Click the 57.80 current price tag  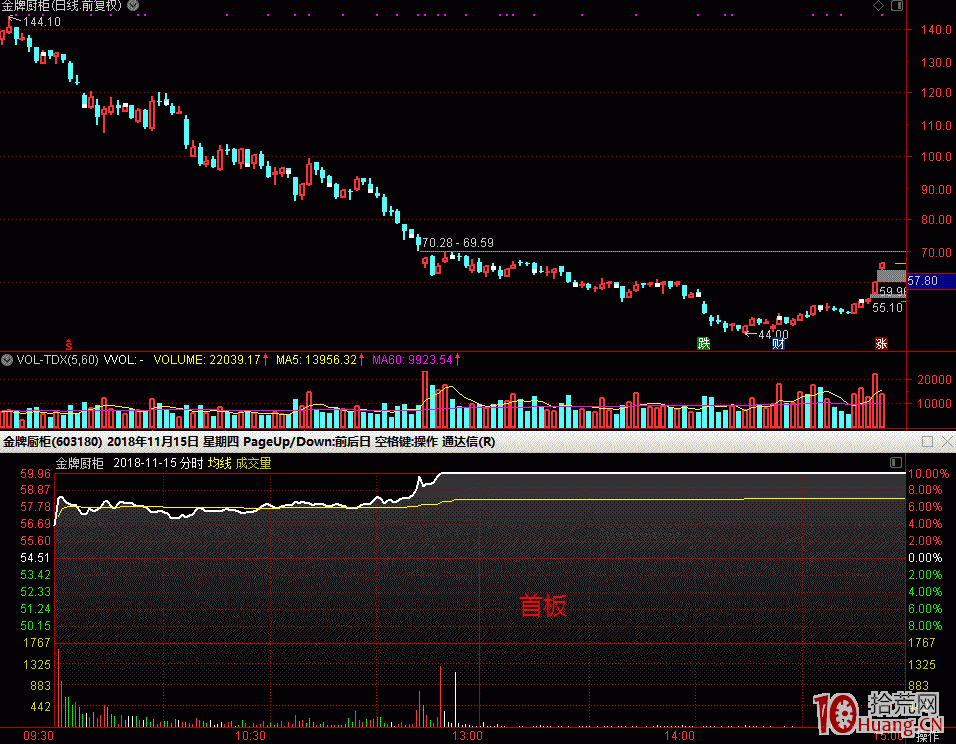point(922,282)
